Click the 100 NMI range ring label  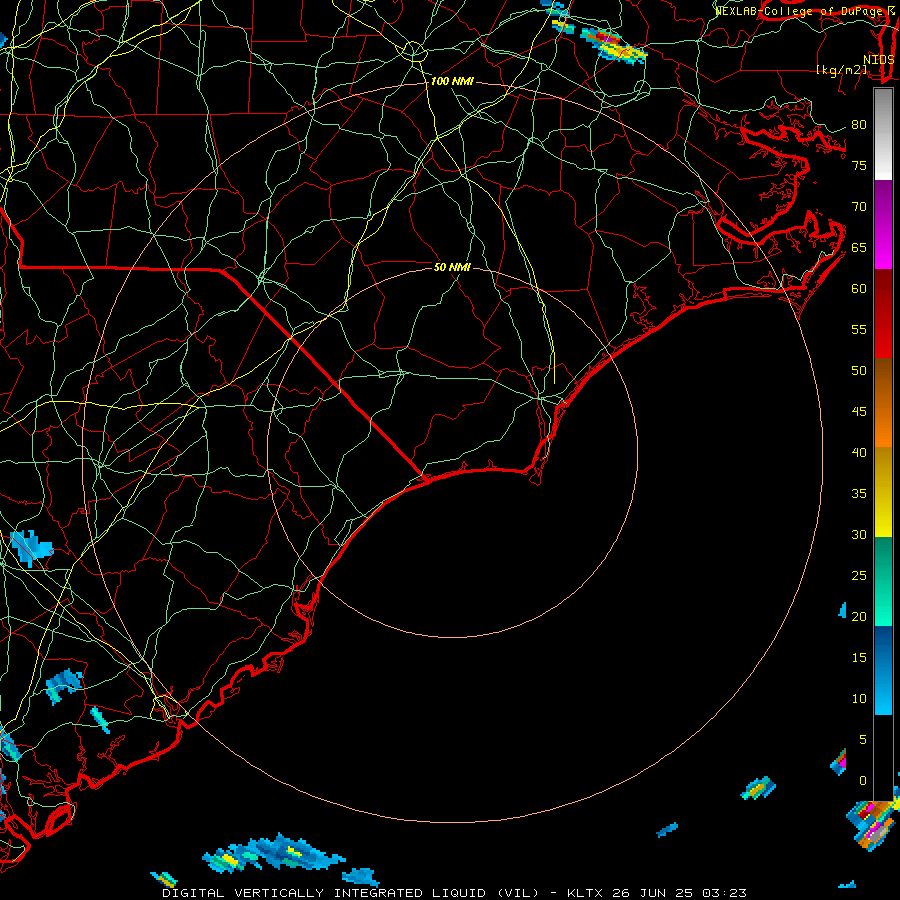pyautogui.click(x=452, y=82)
